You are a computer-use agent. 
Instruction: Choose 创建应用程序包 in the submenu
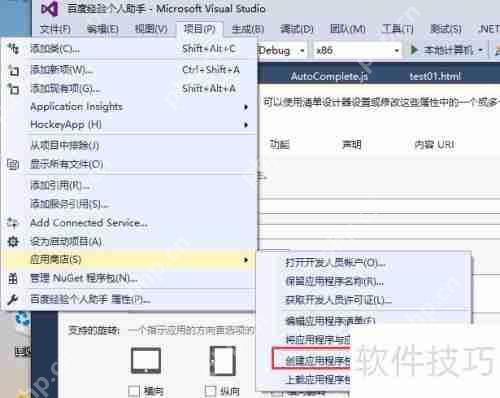tap(311, 360)
